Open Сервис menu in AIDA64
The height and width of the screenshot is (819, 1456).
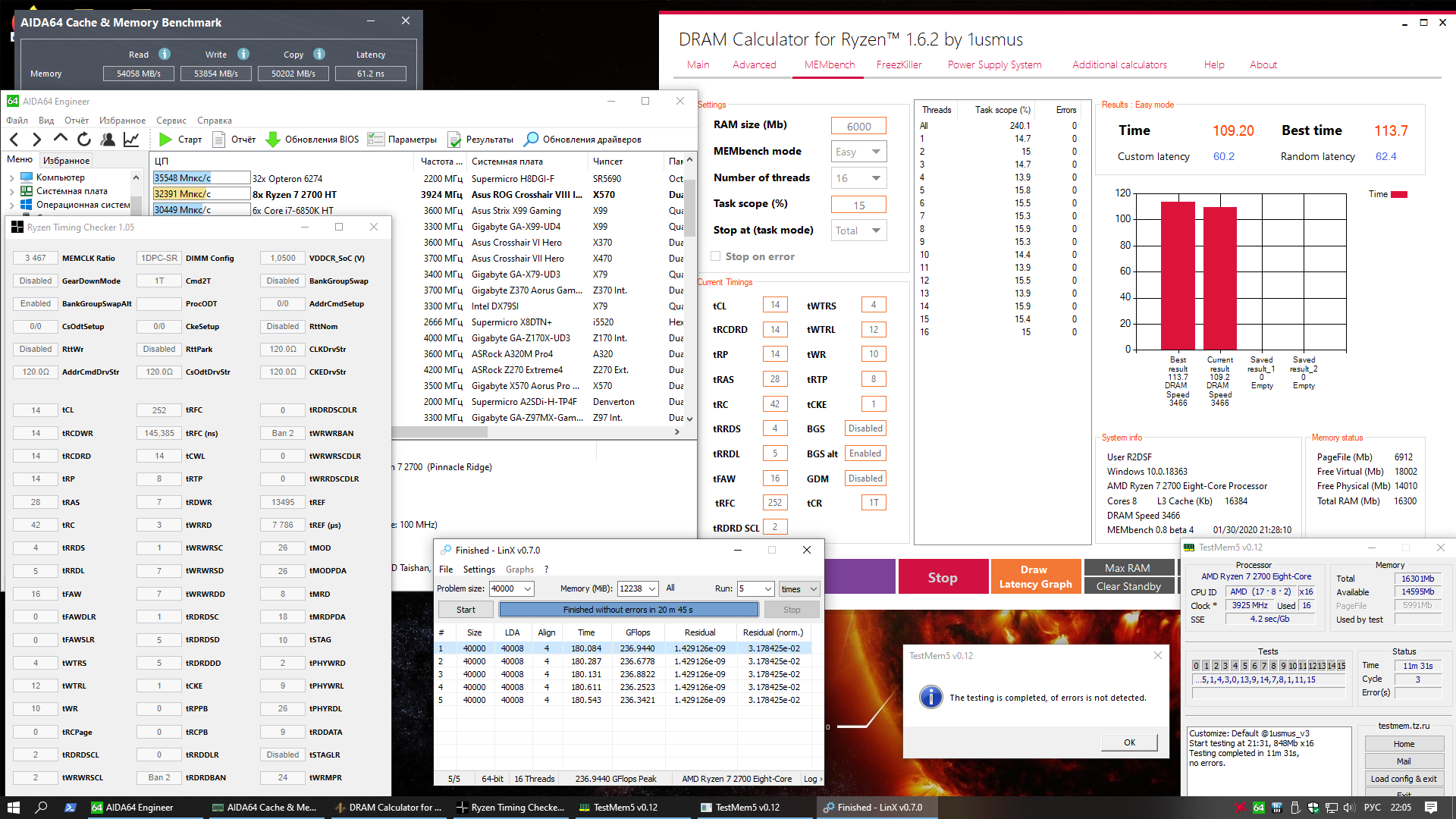tap(171, 121)
